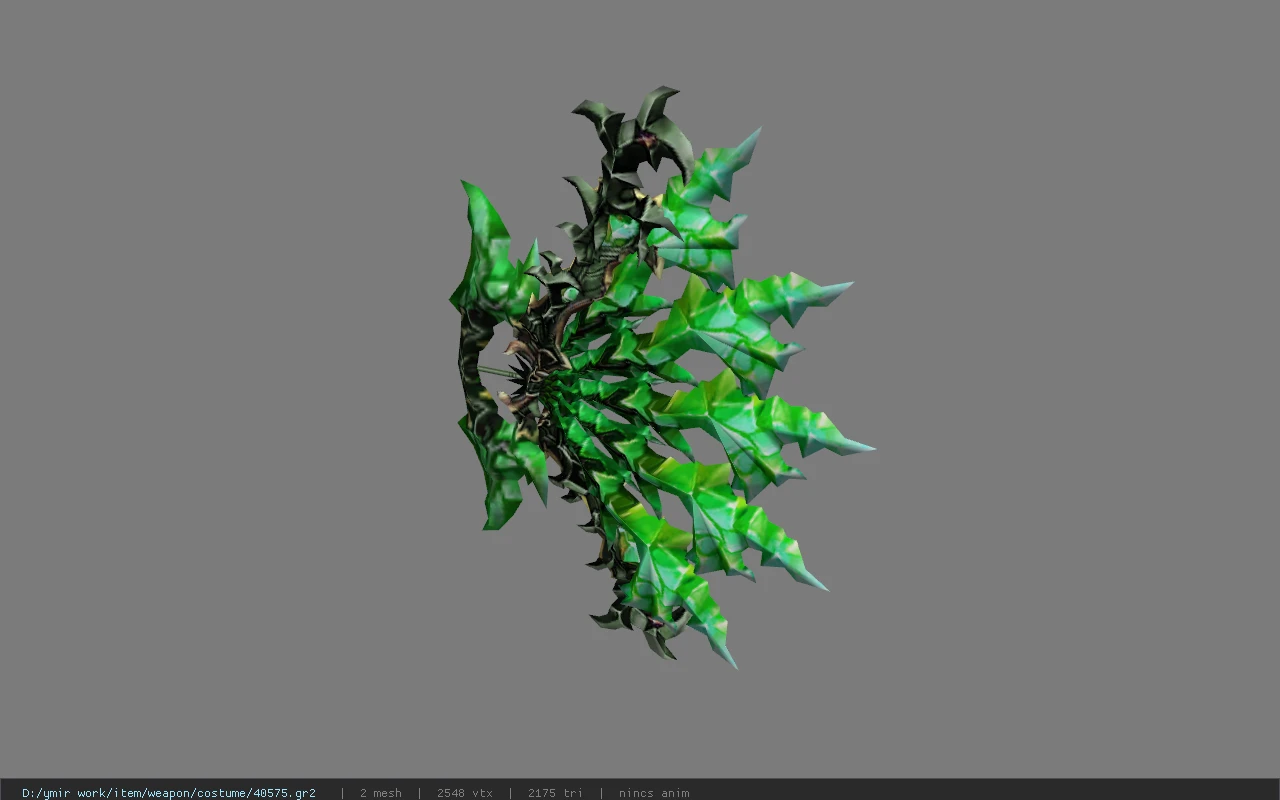The height and width of the screenshot is (800, 1280).
Task: Click the file path D:/ymir work/item/weapon/costume/40575.gr2
Action: [169, 793]
